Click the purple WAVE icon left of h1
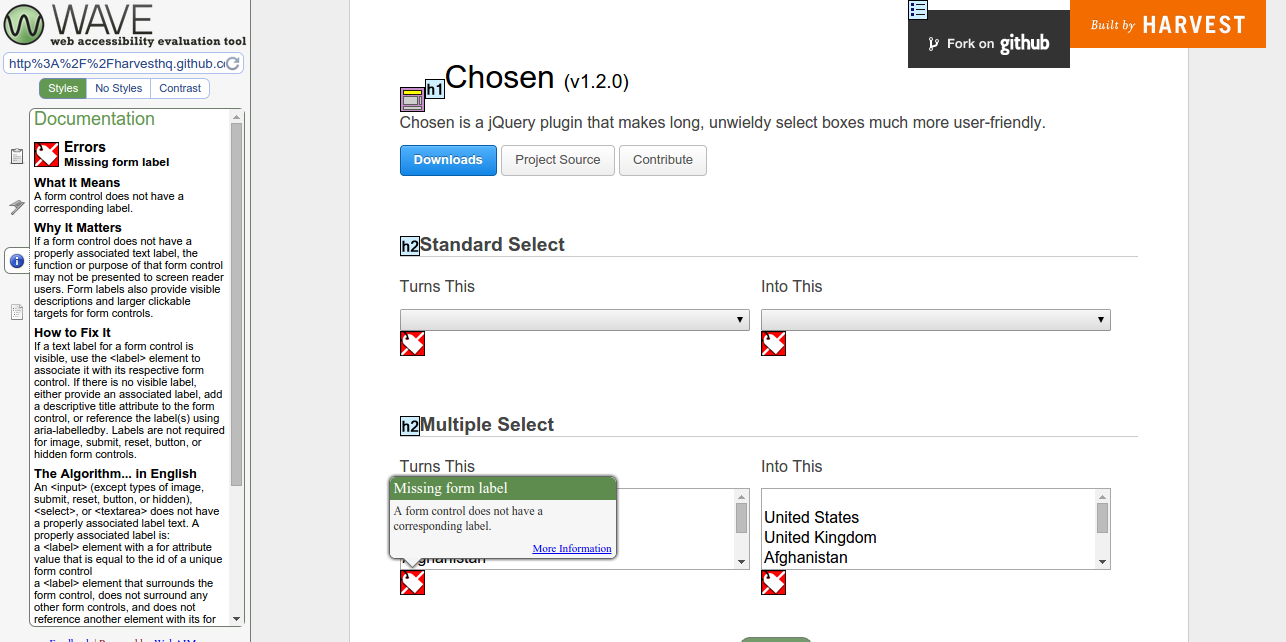This screenshot has height=642, width=1286. pos(412,99)
